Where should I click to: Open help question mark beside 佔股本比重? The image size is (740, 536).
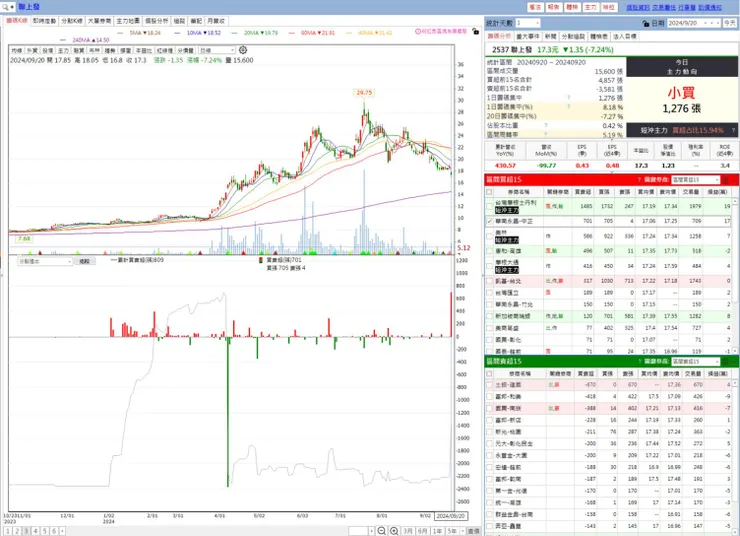tap(546, 126)
